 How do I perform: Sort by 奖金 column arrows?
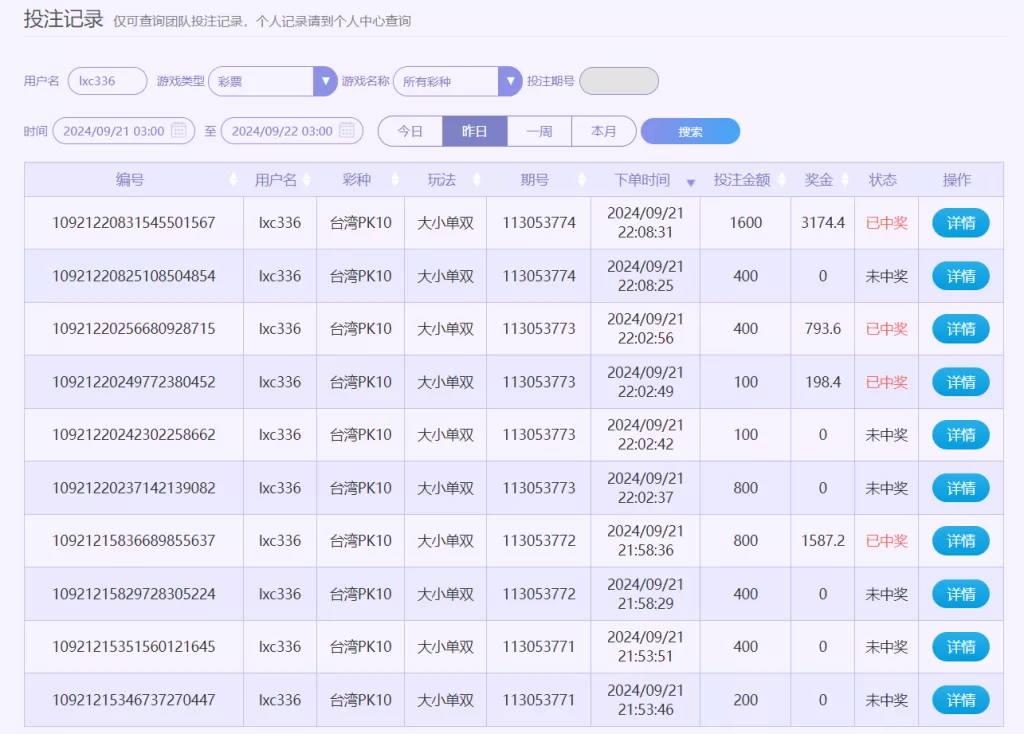[844, 180]
